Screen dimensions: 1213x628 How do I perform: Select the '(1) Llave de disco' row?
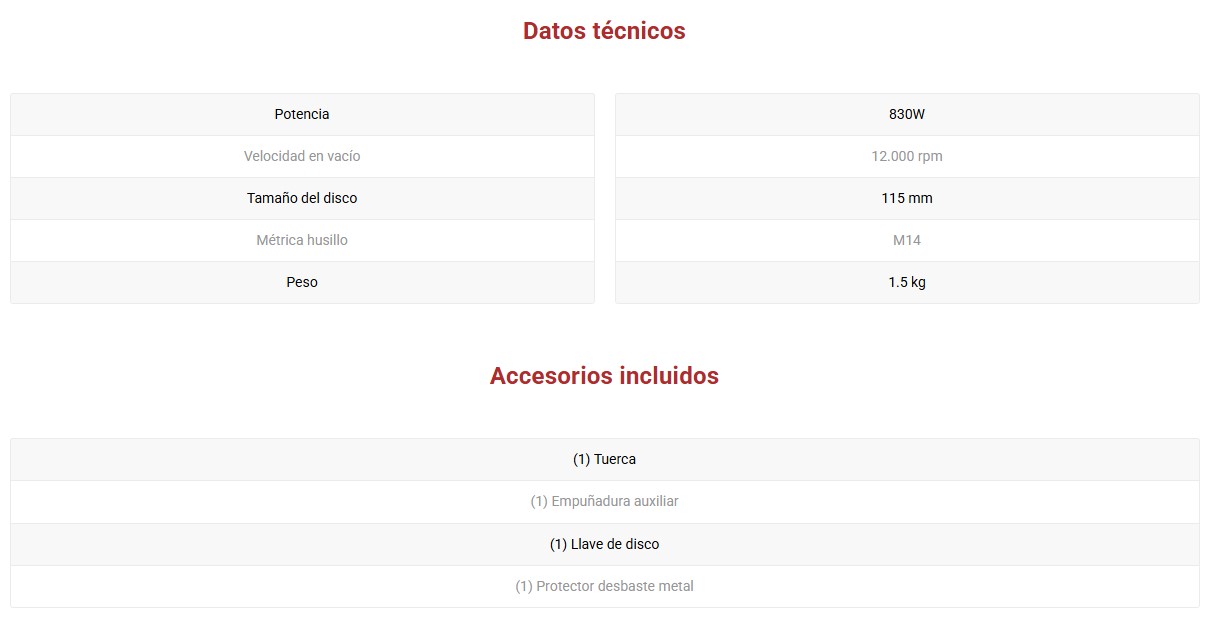pyautogui.click(x=604, y=544)
